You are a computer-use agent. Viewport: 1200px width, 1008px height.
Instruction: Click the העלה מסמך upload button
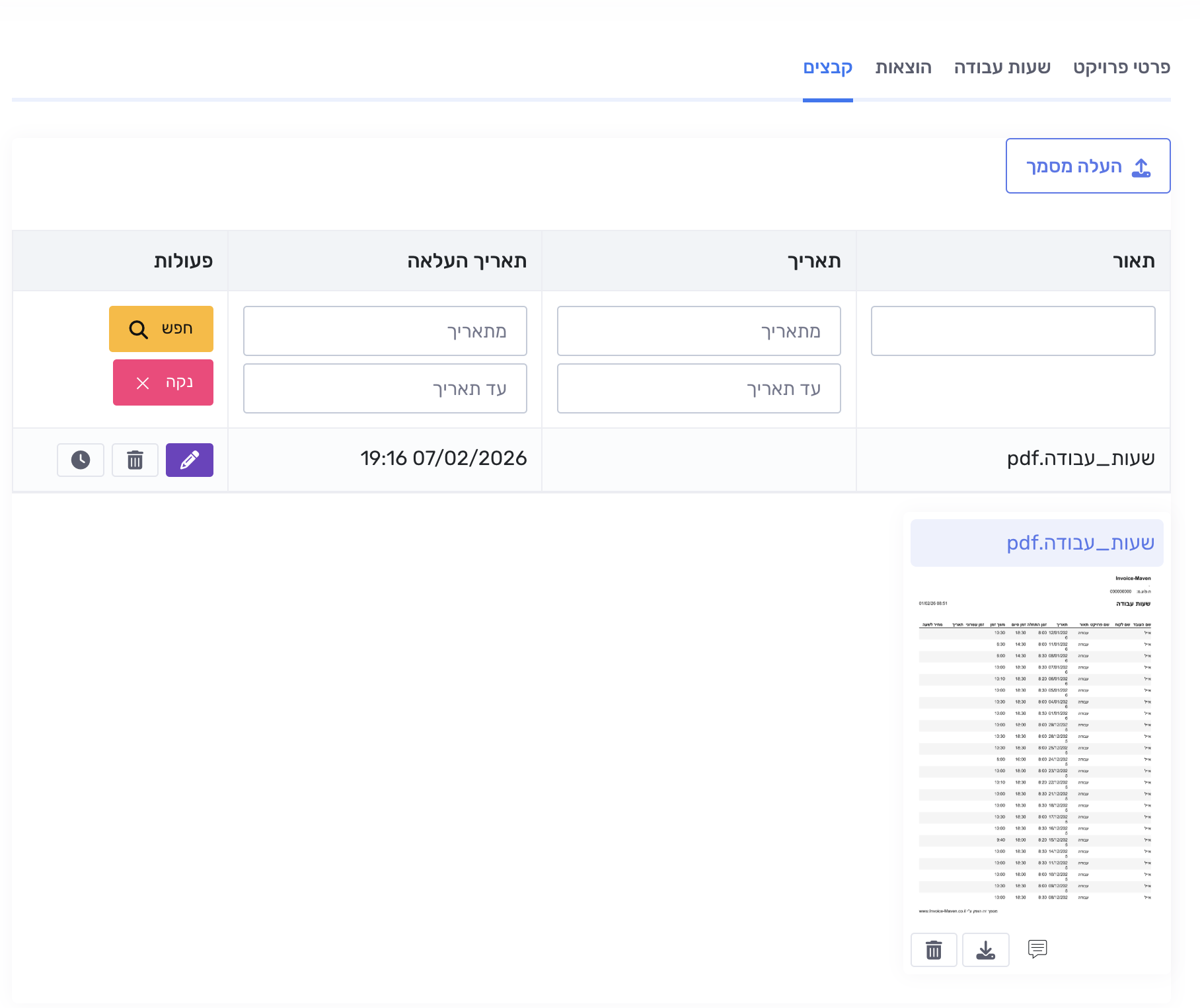click(x=1088, y=166)
